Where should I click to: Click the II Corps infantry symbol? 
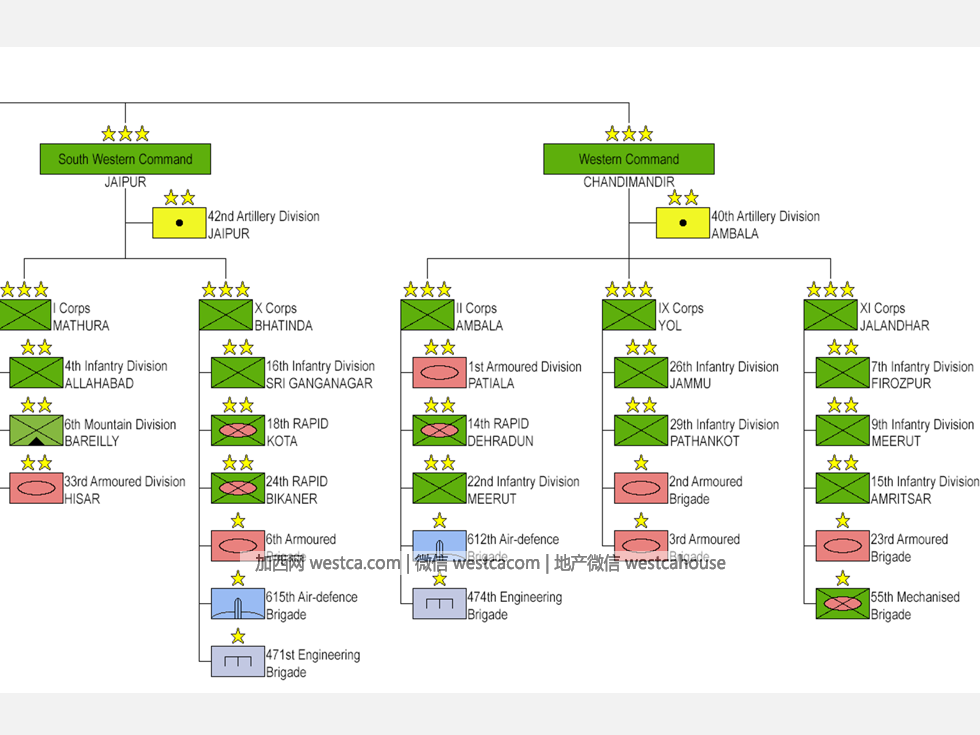click(428, 315)
